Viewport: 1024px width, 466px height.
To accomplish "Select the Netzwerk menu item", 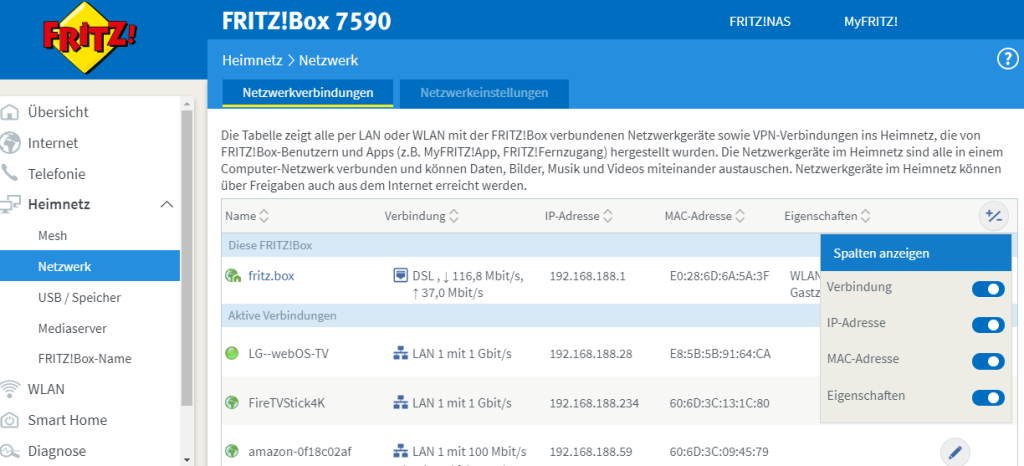I will pyautogui.click(x=90, y=266).
